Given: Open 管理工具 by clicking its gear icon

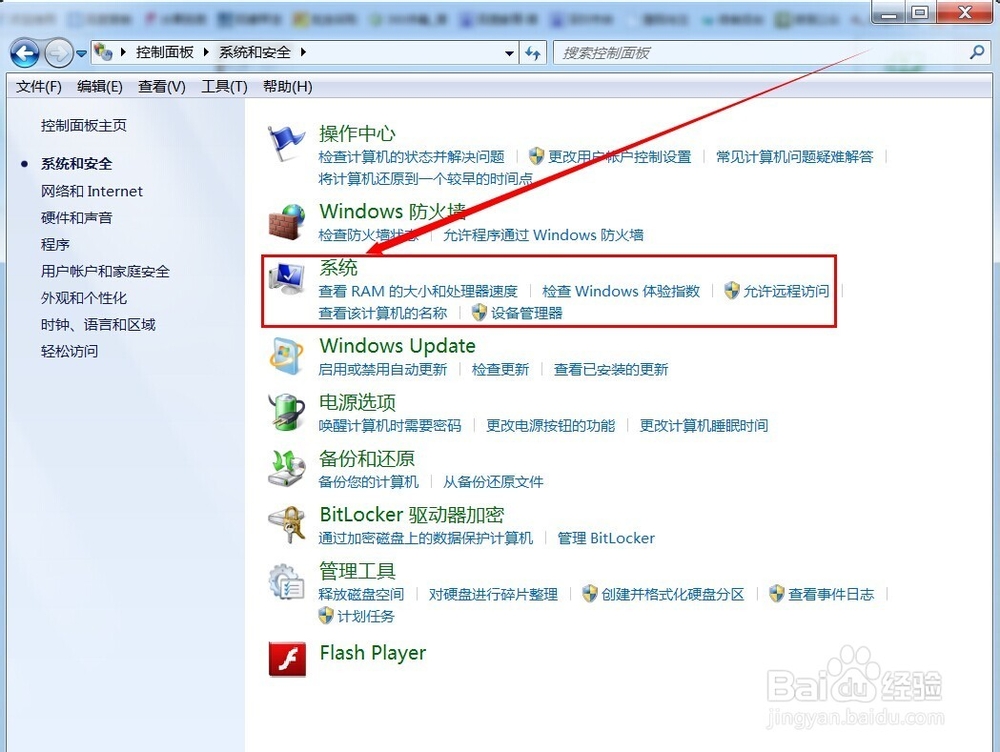Looking at the screenshot, I should coord(286,580).
